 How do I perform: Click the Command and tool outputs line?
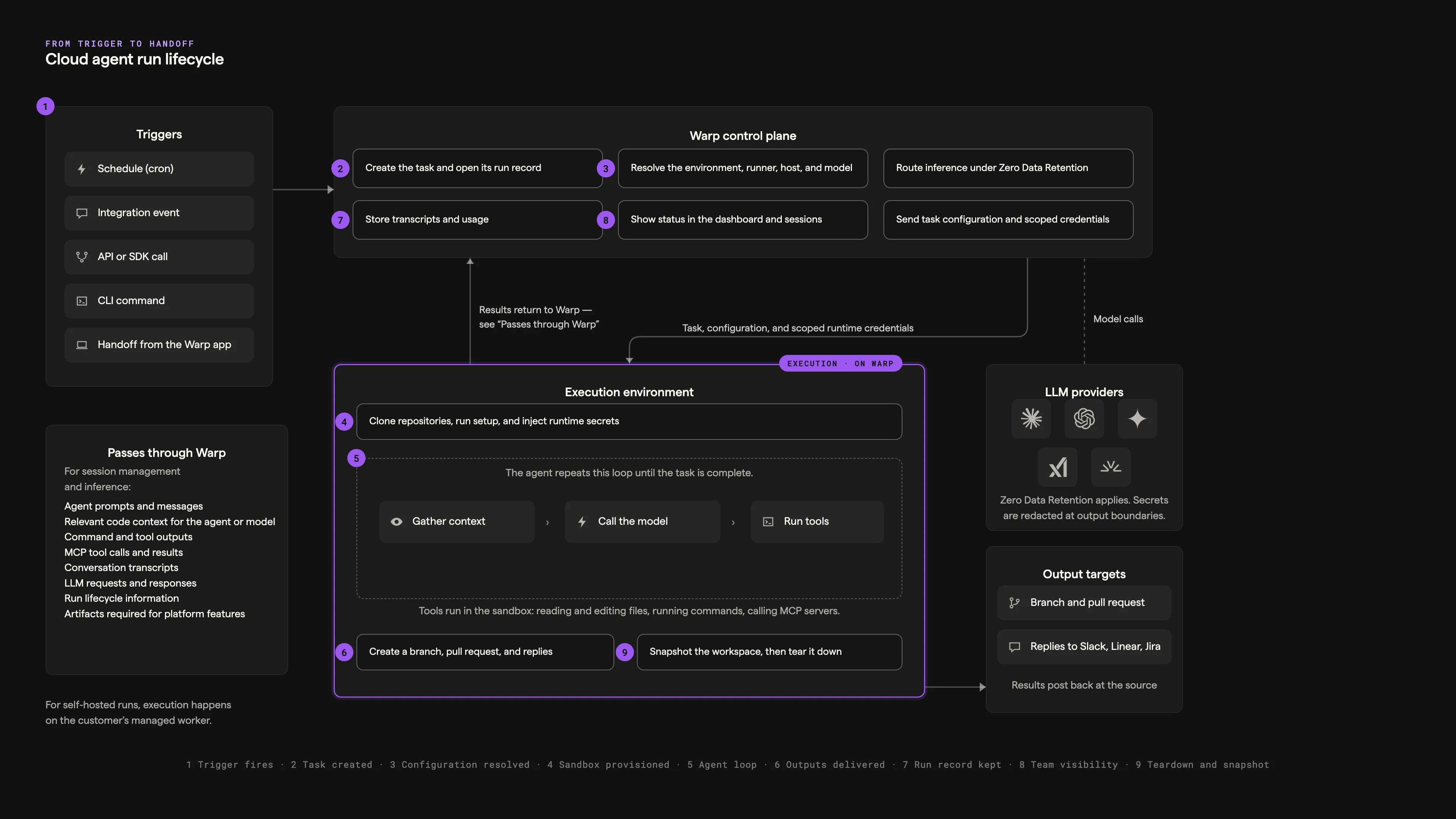coord(128,537)
